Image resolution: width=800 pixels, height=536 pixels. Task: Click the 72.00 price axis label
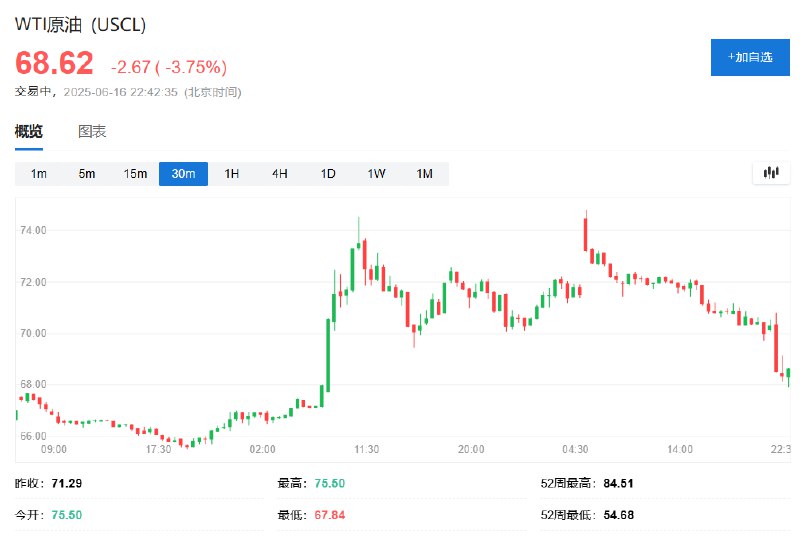(33, 282)
